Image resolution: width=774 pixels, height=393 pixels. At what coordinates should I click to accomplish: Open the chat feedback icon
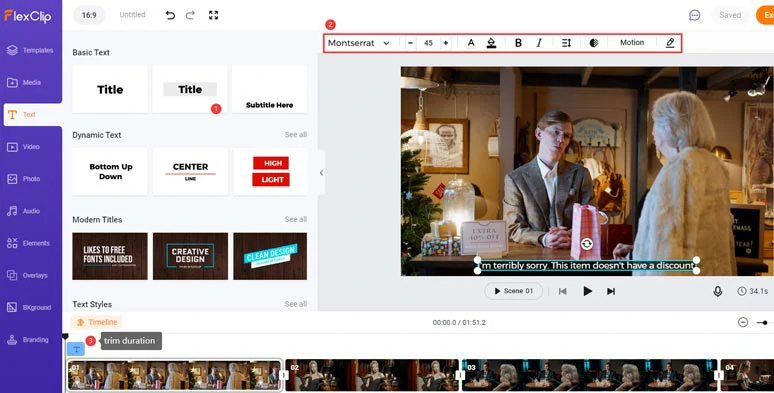695,15
